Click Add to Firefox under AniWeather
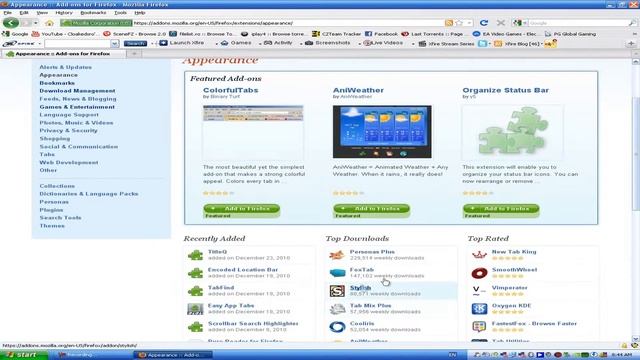Screen dimensions: 640x360 tap(371, 209)
